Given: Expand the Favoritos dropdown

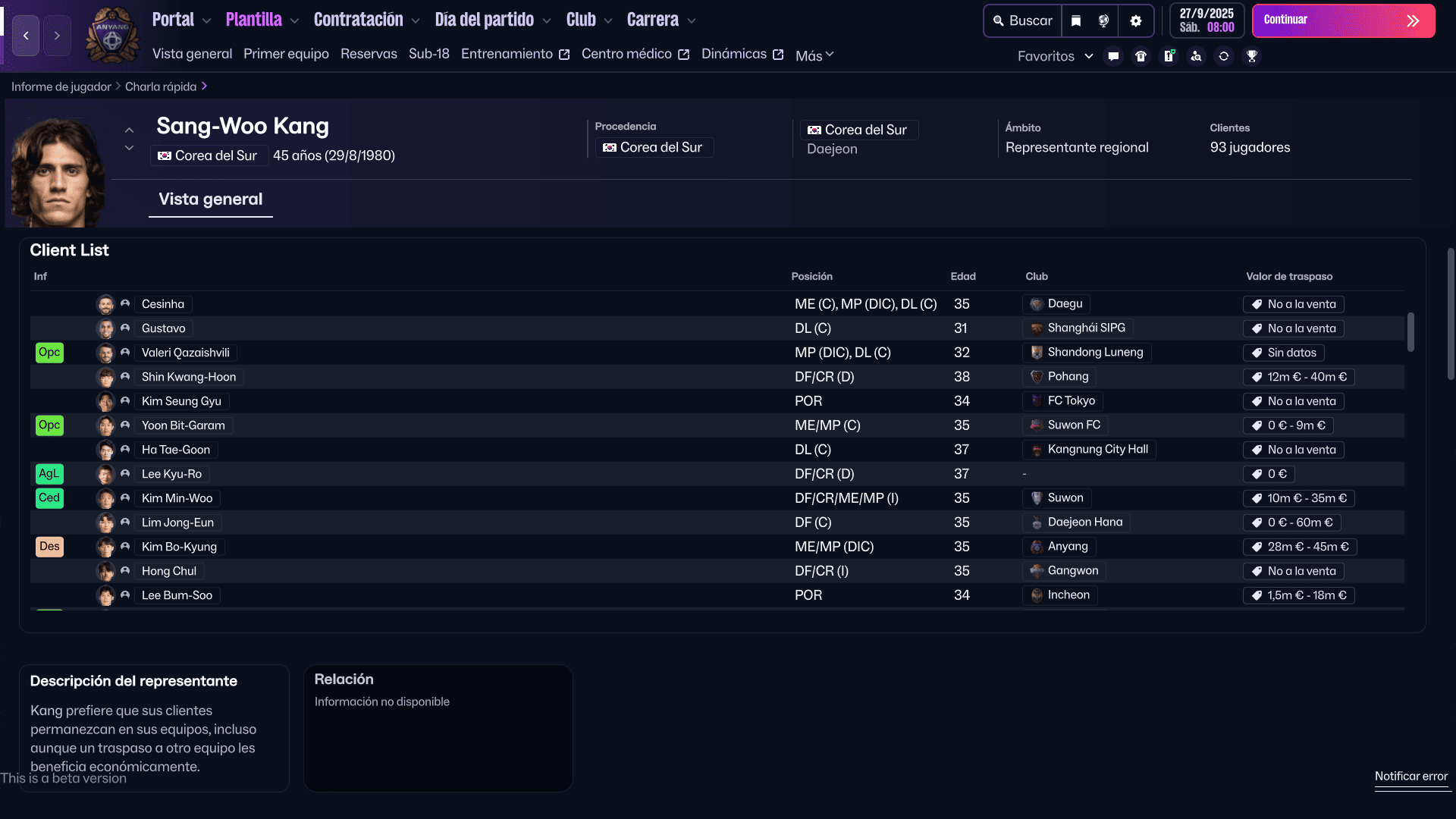Looking at the screenshot, I should pos(1055,56).
